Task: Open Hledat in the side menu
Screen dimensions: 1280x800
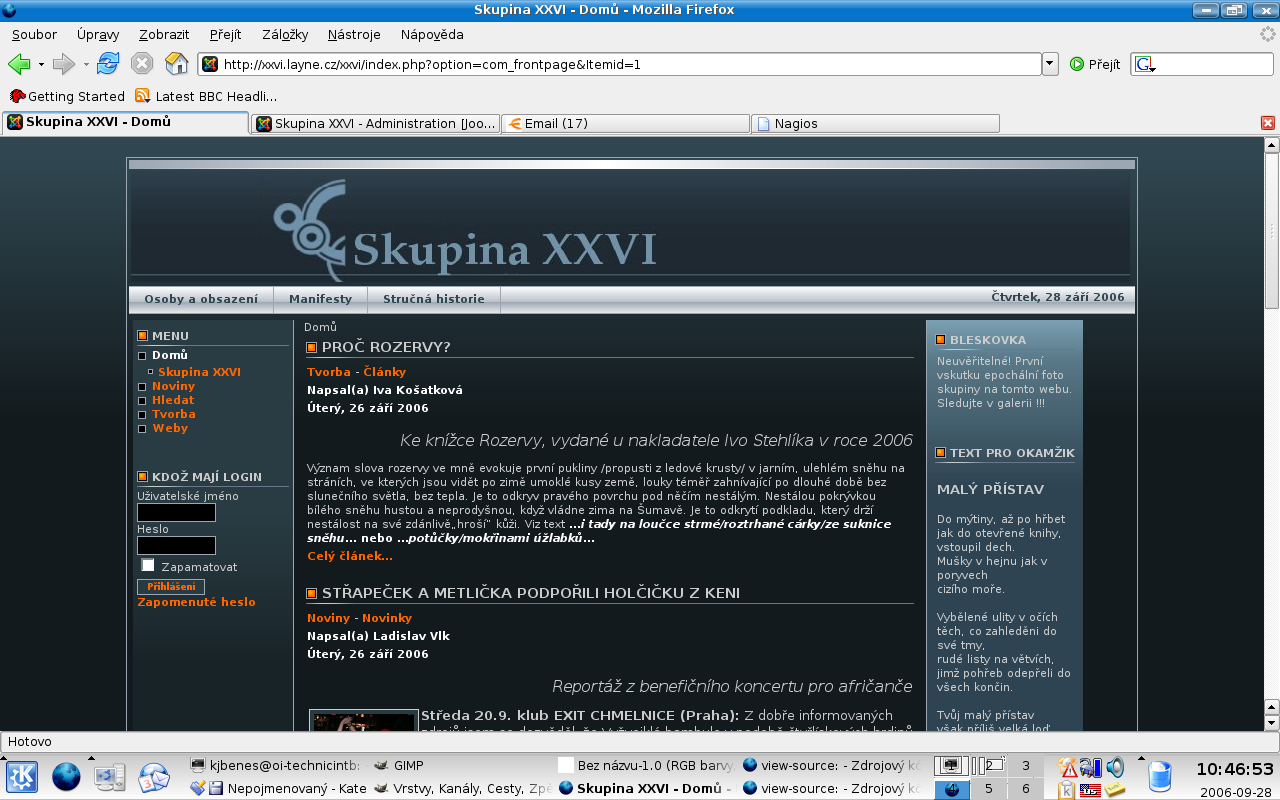Action: point(173,400)
